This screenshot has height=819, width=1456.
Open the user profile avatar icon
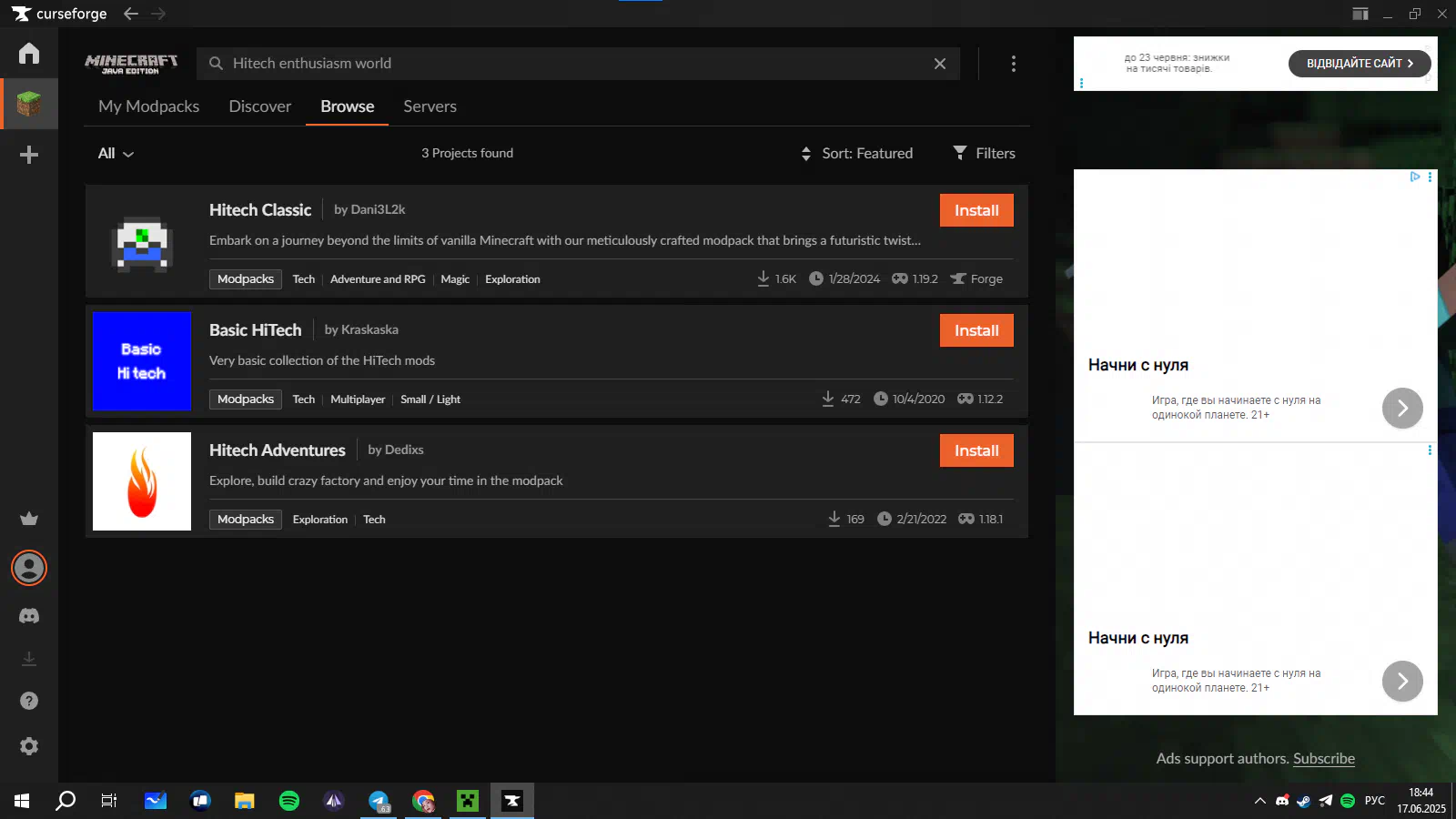(29, 568)
